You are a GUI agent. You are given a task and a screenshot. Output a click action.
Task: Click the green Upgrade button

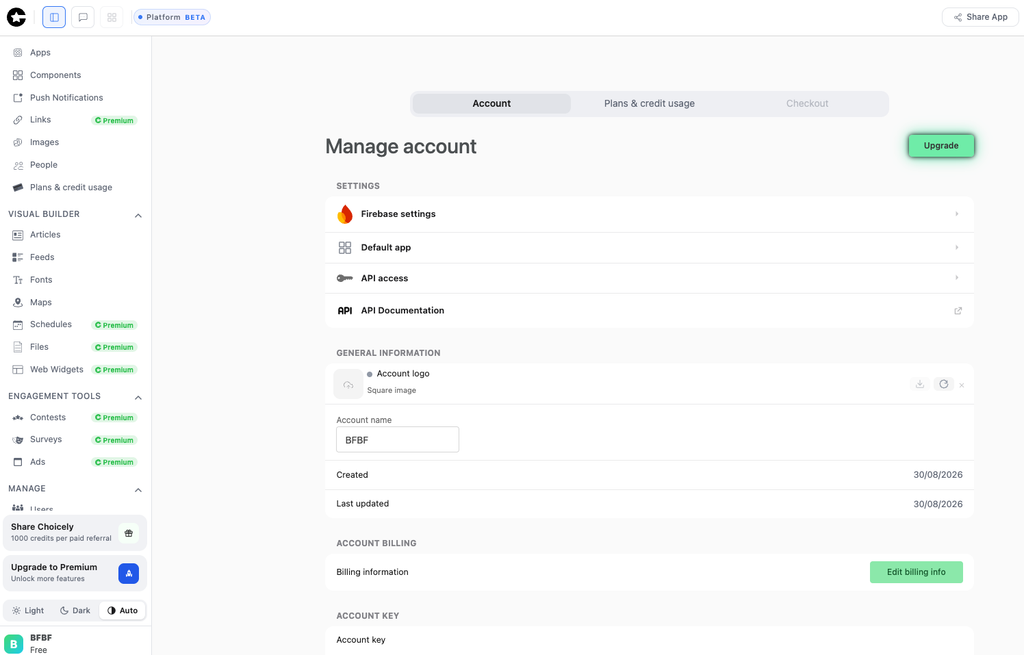click(x=941, y=146)
